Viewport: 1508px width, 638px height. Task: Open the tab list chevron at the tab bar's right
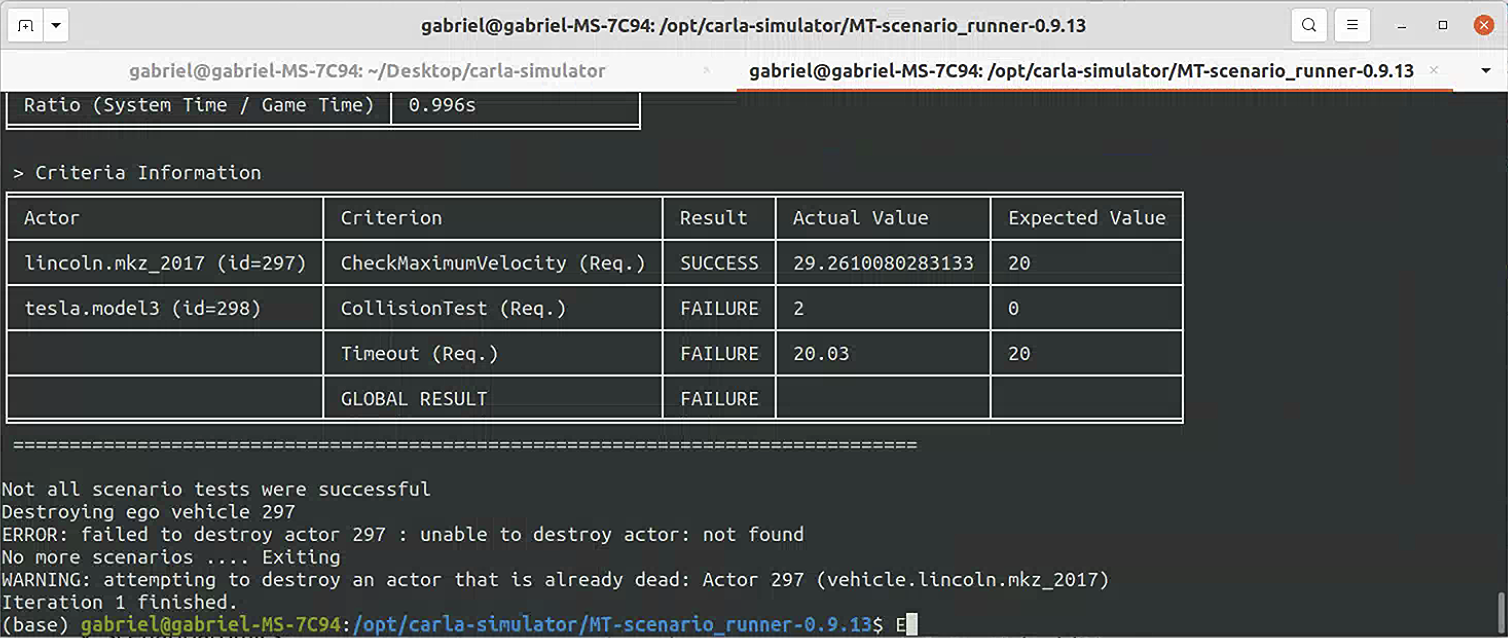pyautogui.click(x=1483, y=71)
